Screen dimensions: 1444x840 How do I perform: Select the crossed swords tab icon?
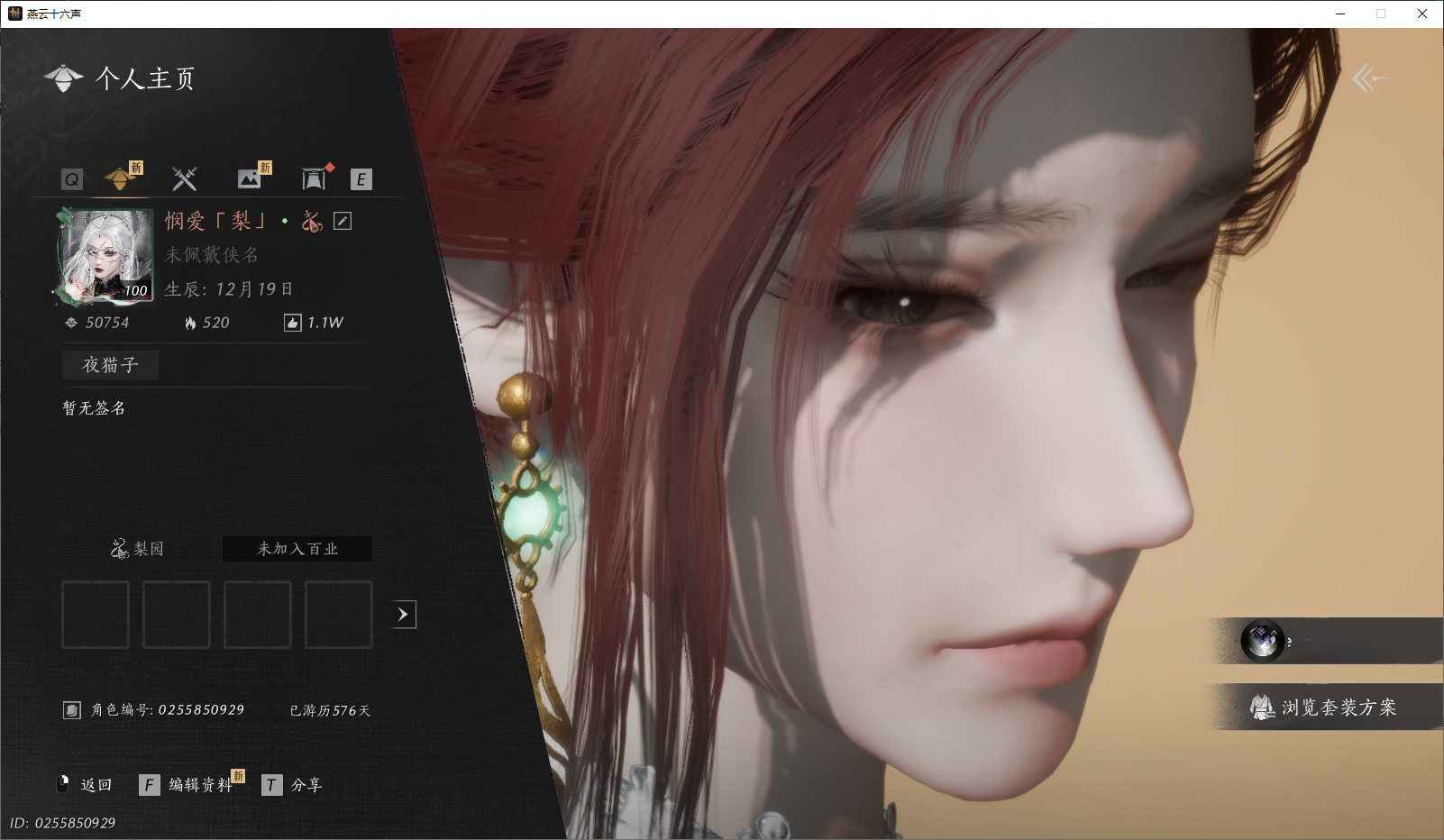185,178
